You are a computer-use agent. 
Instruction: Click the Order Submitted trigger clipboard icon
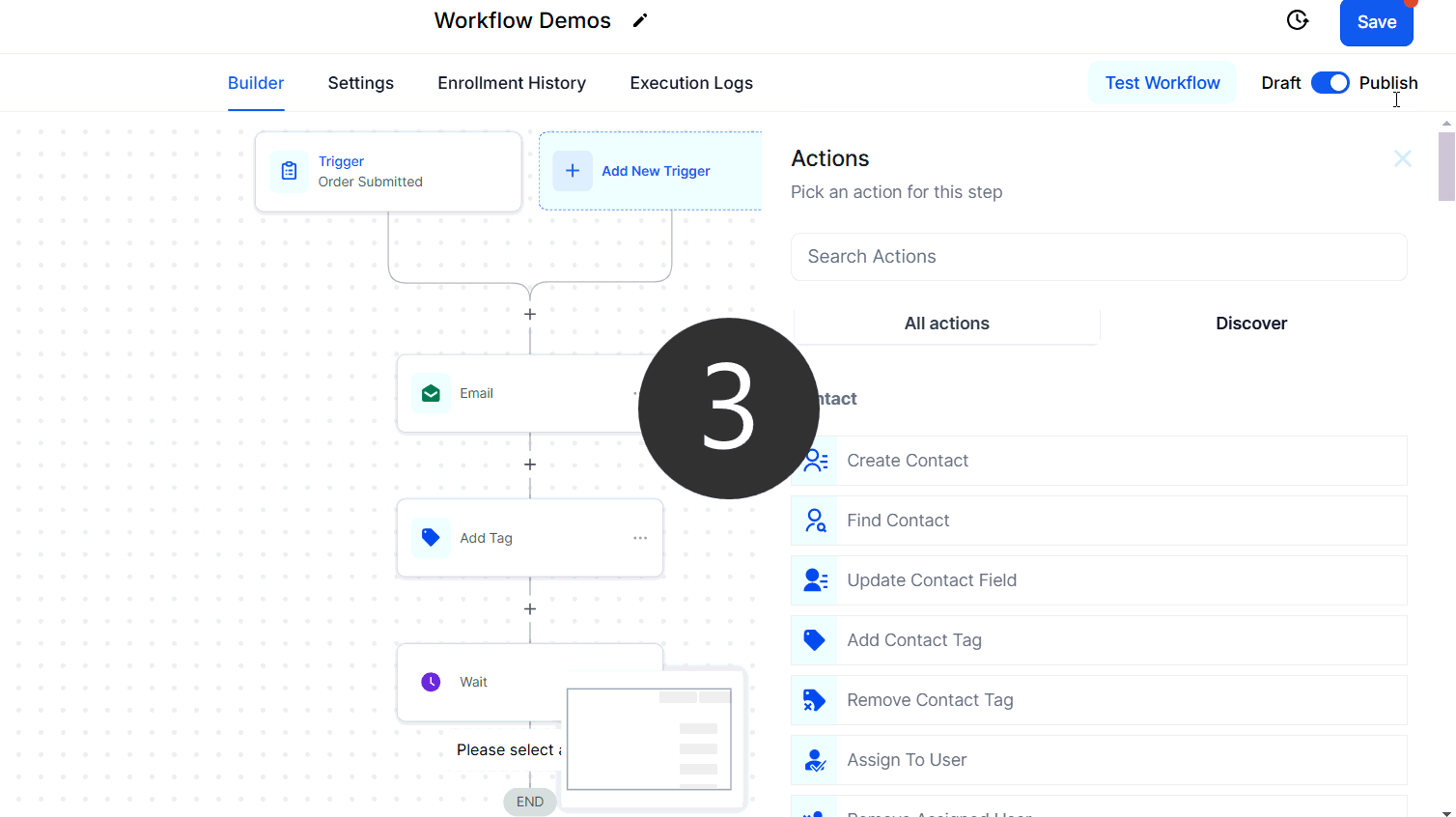coord(289,171)
